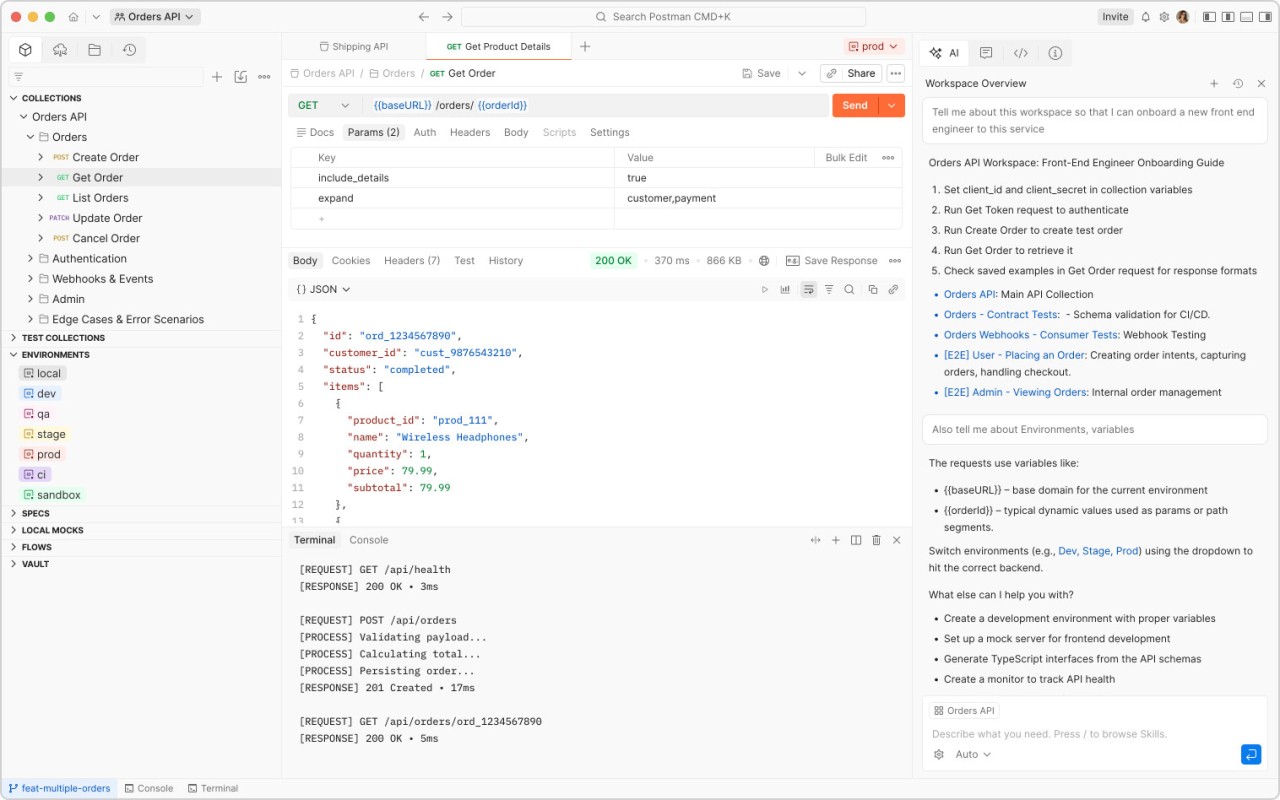Image resolution: width=1280 pixels, height=800 pixels.
Task: Switch to the Headers request tab
Action: point(469,132)
